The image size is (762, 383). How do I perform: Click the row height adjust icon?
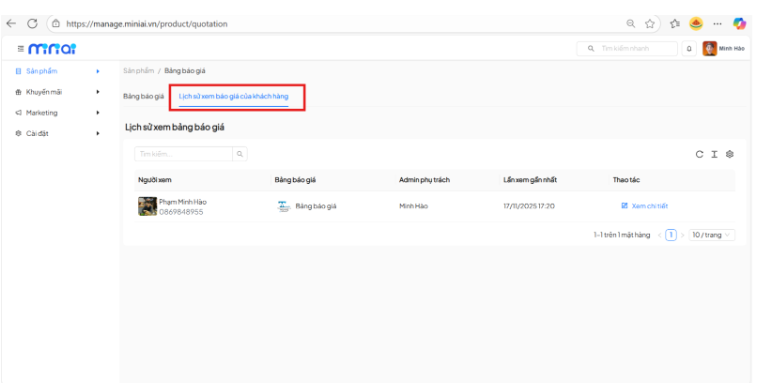coord(714,154)
